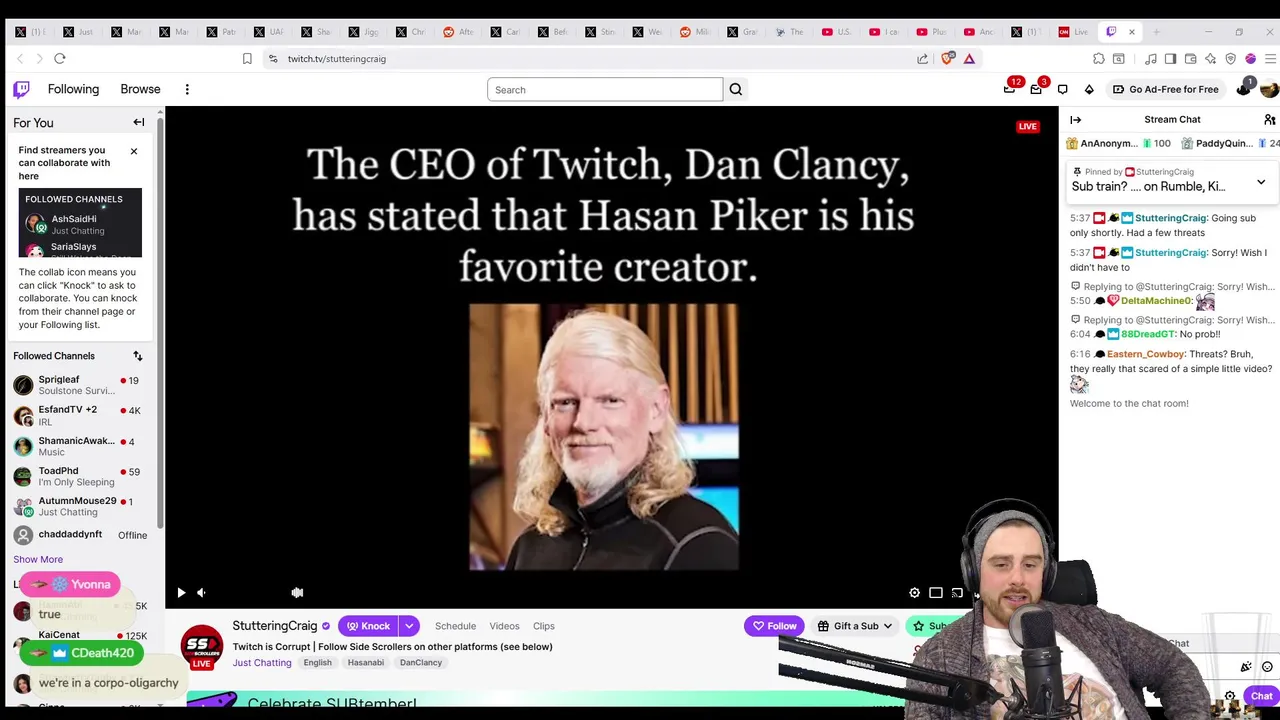Switch to theatre mode
This screenshot has height=720, width=1280.
coord(936,593)
